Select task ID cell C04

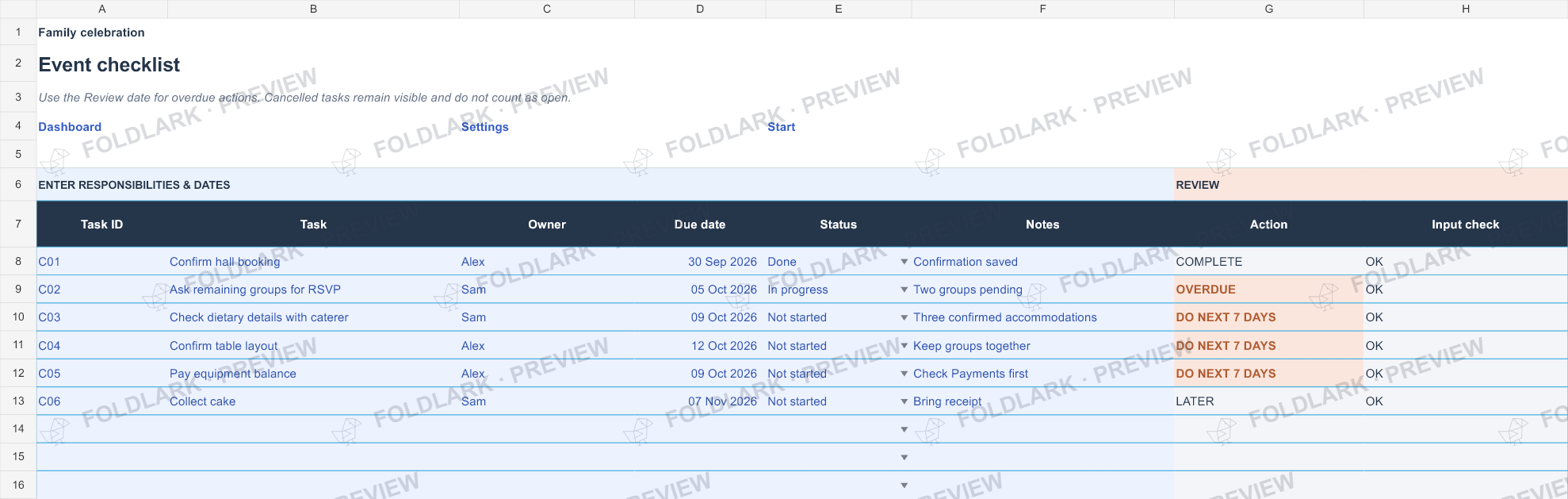[102, 346]
